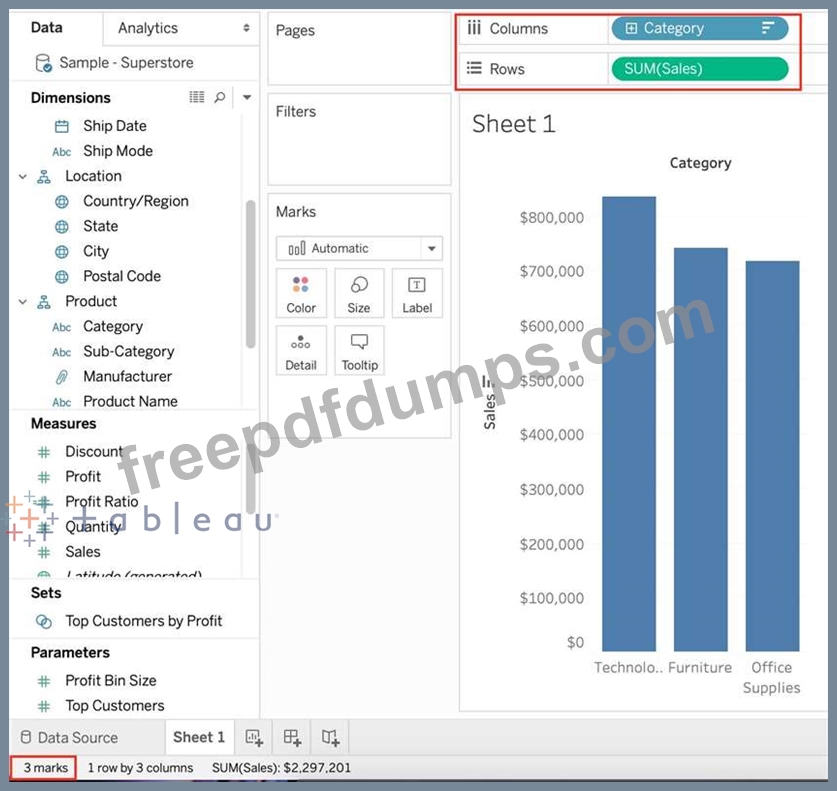The width and height of the screenshot is (837, 791).
Task: Open the Label marks card
Action: point(417,294)
